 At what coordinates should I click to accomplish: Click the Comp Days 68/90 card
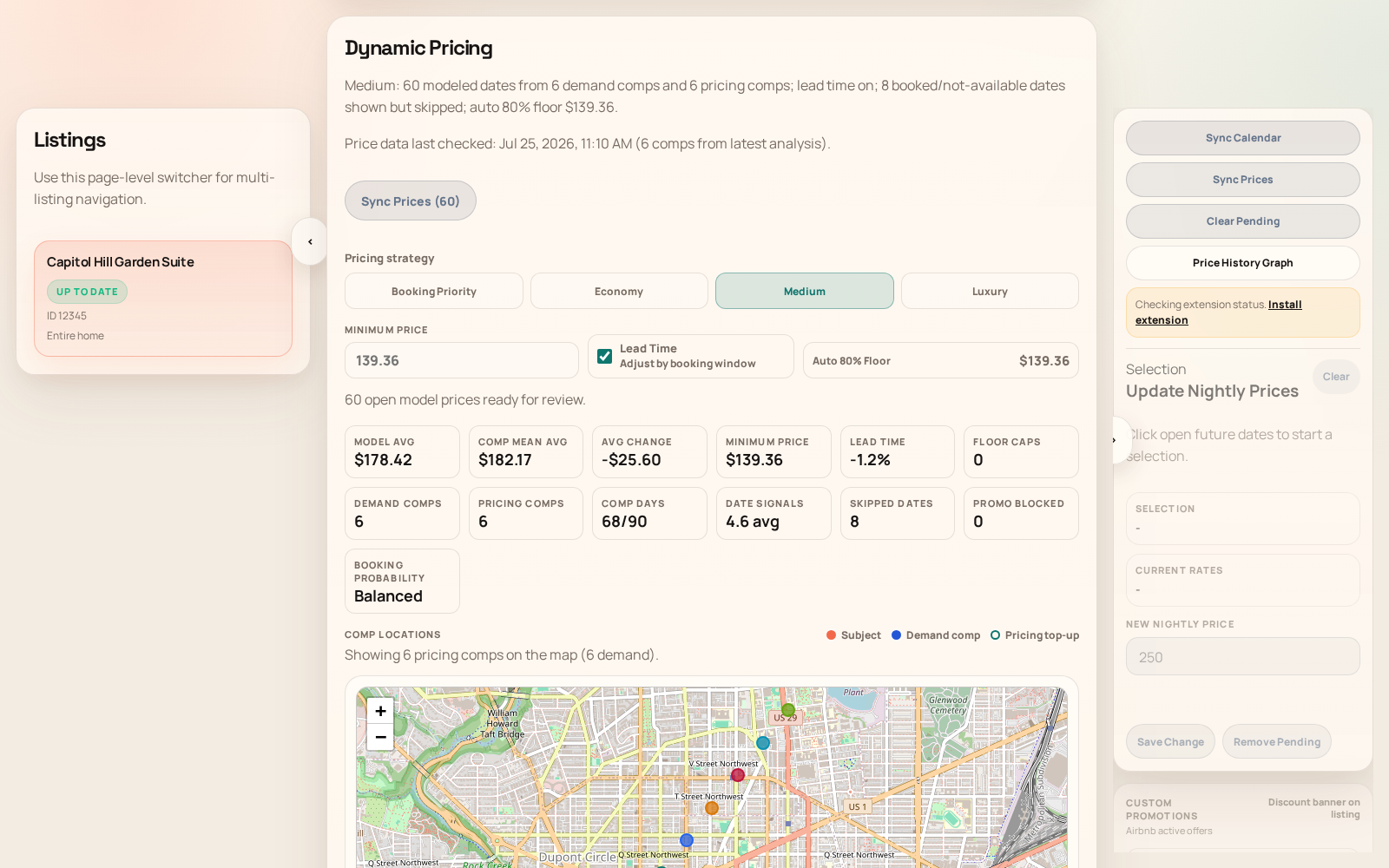[649, 513]
